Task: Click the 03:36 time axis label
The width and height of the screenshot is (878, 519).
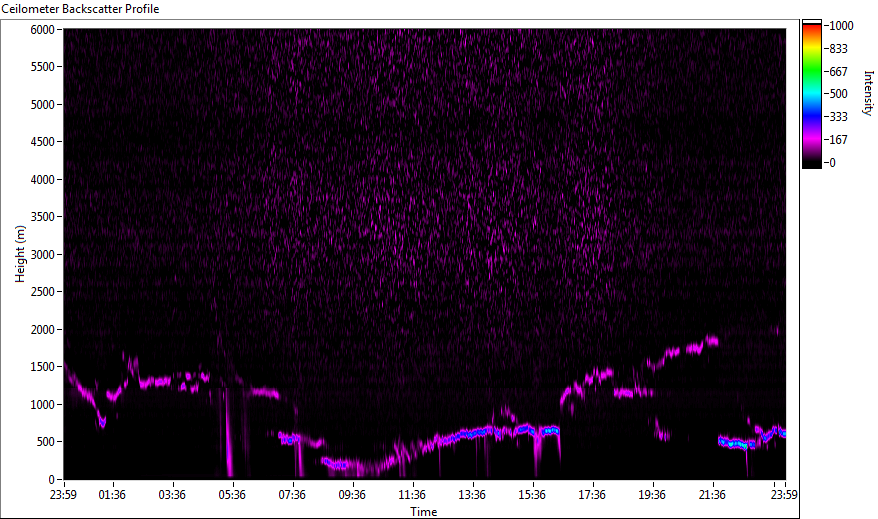Action: click(172, 495)
